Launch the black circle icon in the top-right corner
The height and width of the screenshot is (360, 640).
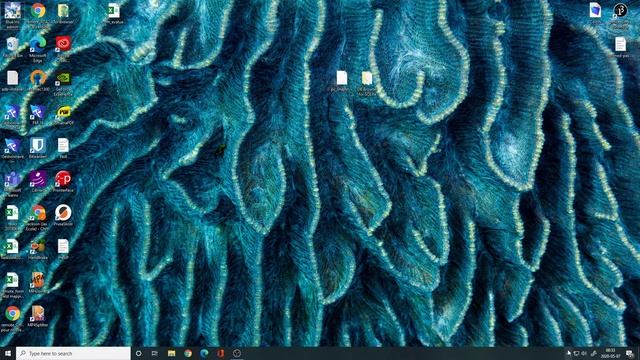620,10
